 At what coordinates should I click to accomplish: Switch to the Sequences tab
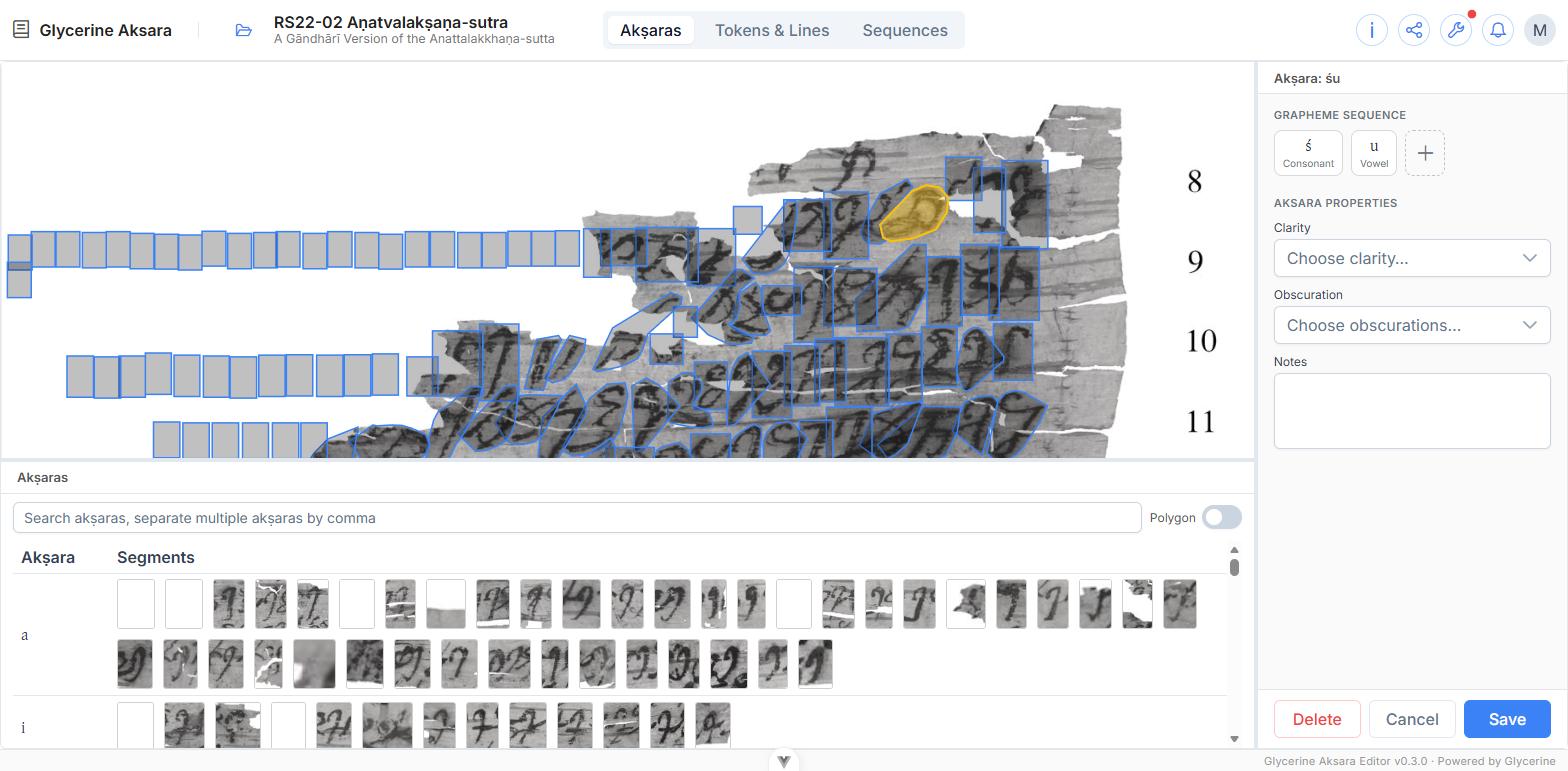click(x=905, y=30)
